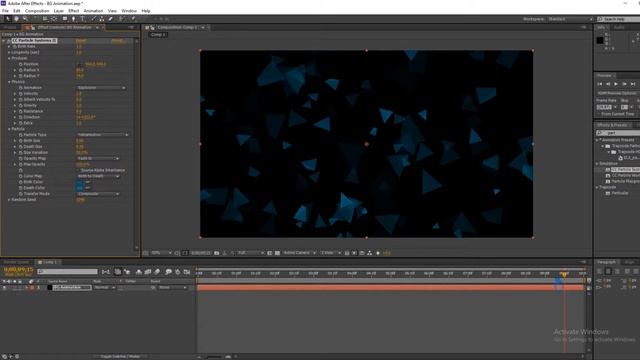Select the Rectangle shape tool
The image size is (640, 360).
pos(64,19)
